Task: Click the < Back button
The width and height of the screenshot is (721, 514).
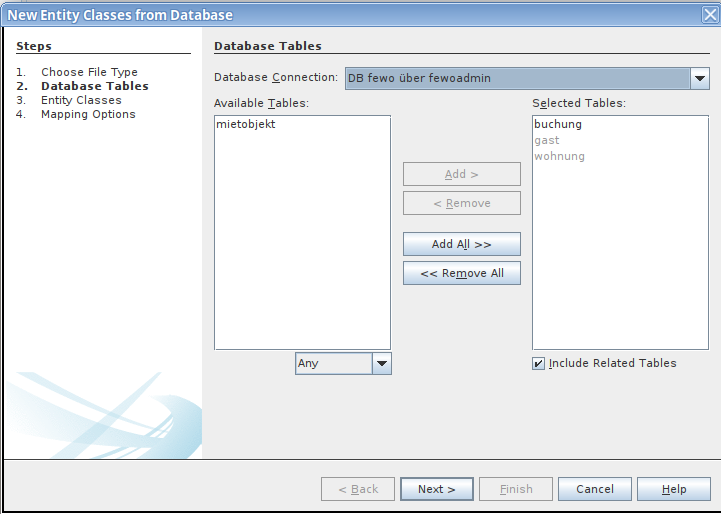Action: click(x=358, y=489)
